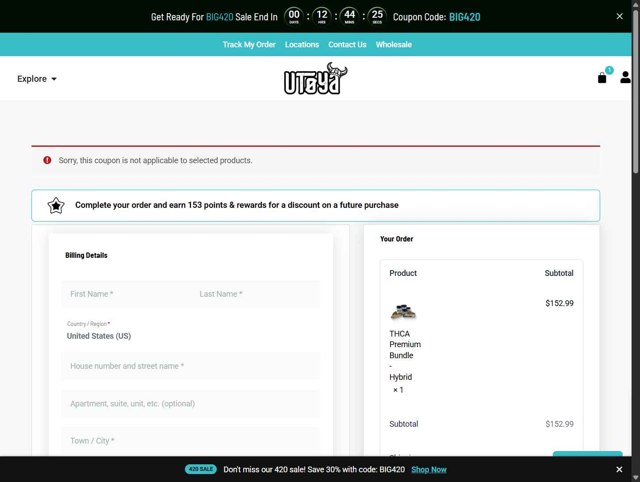Visit the Wholesale page
This screenshot has width=640, height=482.
coord(393,44)
